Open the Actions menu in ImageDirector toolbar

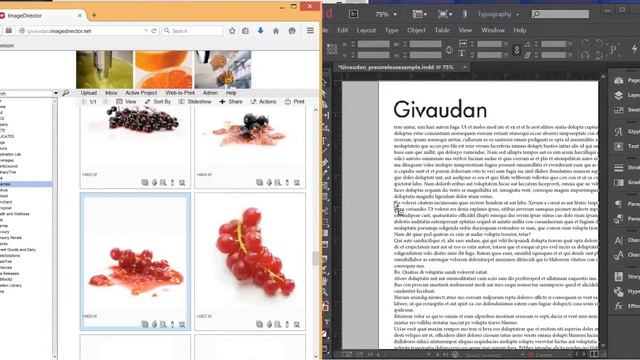263,102
